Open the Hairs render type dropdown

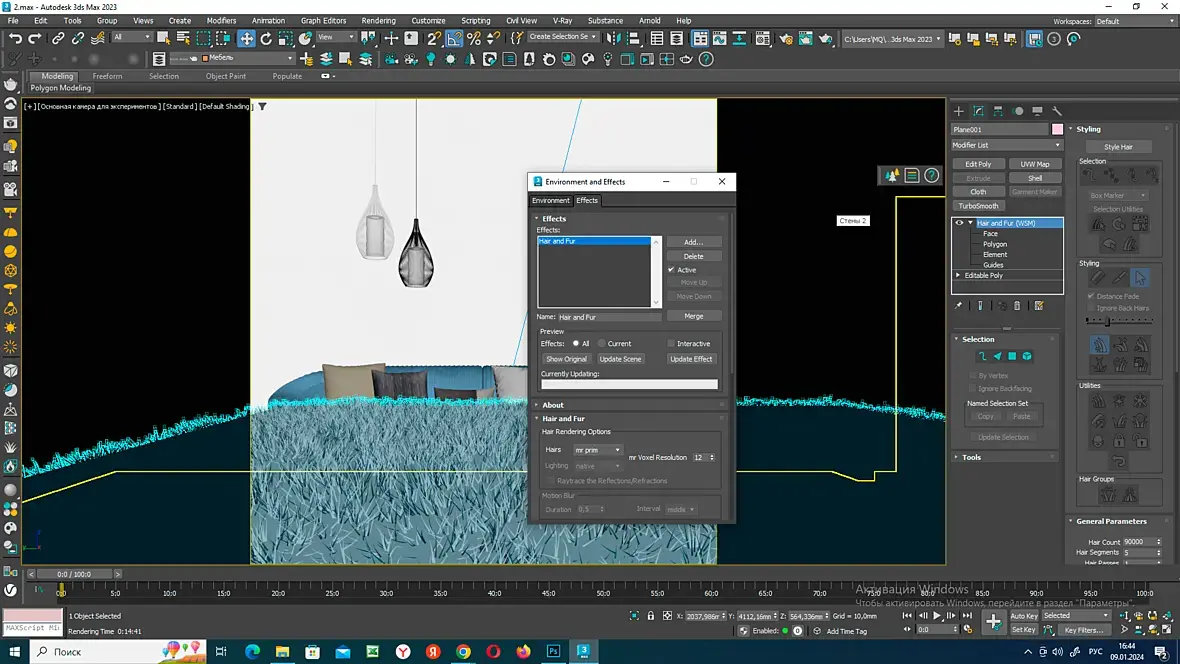click(597, 450)
